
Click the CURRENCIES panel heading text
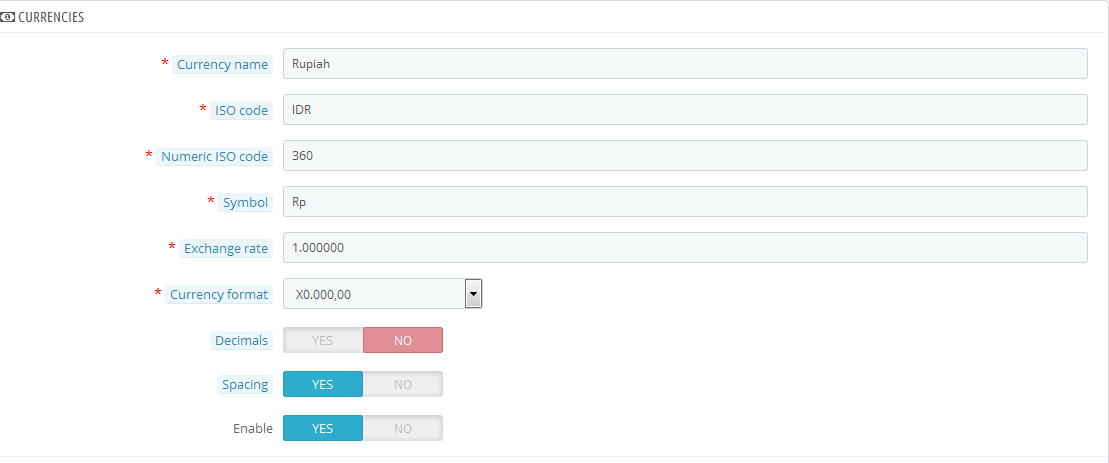[x=51, y=17]
